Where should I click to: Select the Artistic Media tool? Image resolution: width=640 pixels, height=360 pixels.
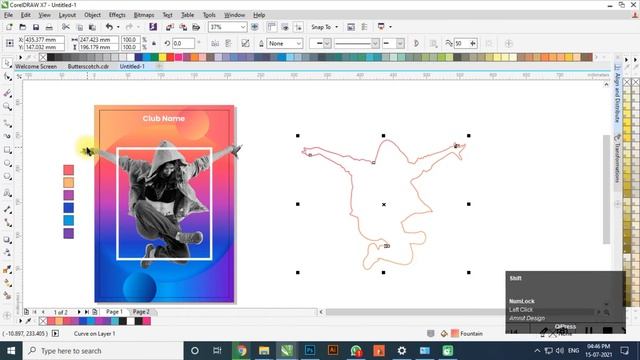(x=7, y=136)
